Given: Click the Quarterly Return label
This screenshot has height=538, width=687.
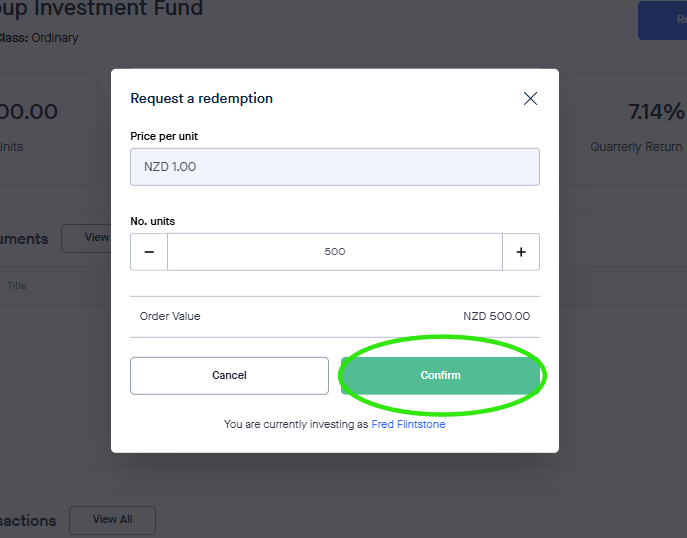Looking at the screenshot, I should [636, 147].
